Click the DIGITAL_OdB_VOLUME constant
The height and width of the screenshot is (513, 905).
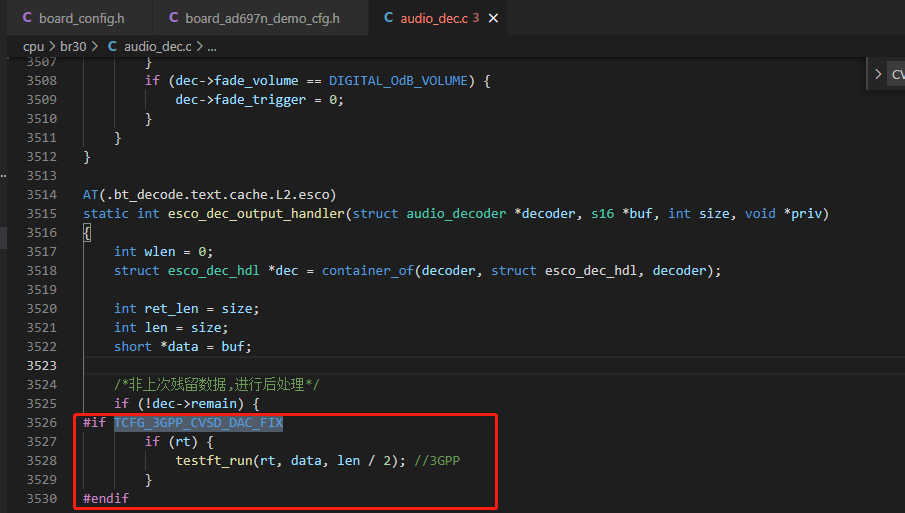(x=398, y=81)
